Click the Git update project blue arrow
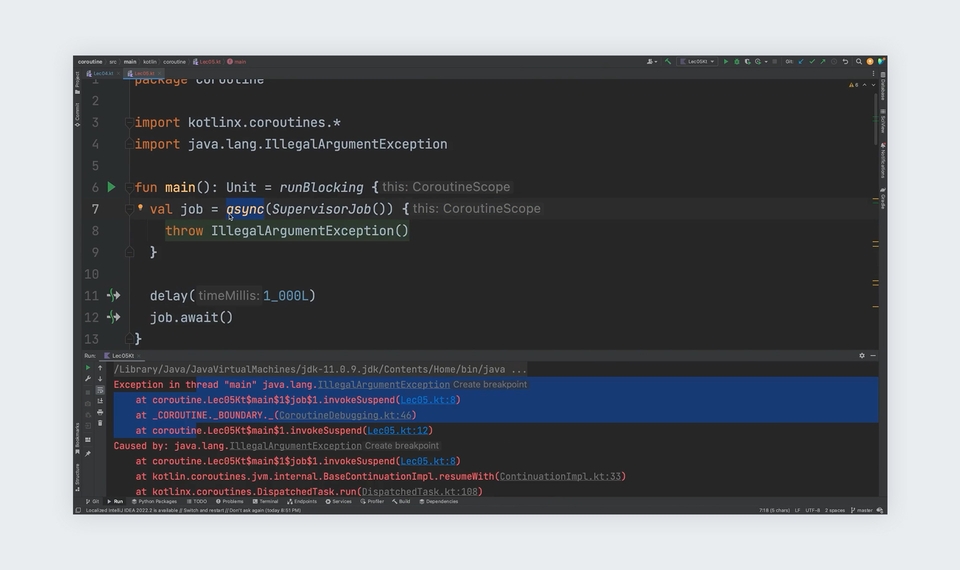Viewport: 960px width, 570px height. click(801, 62)
